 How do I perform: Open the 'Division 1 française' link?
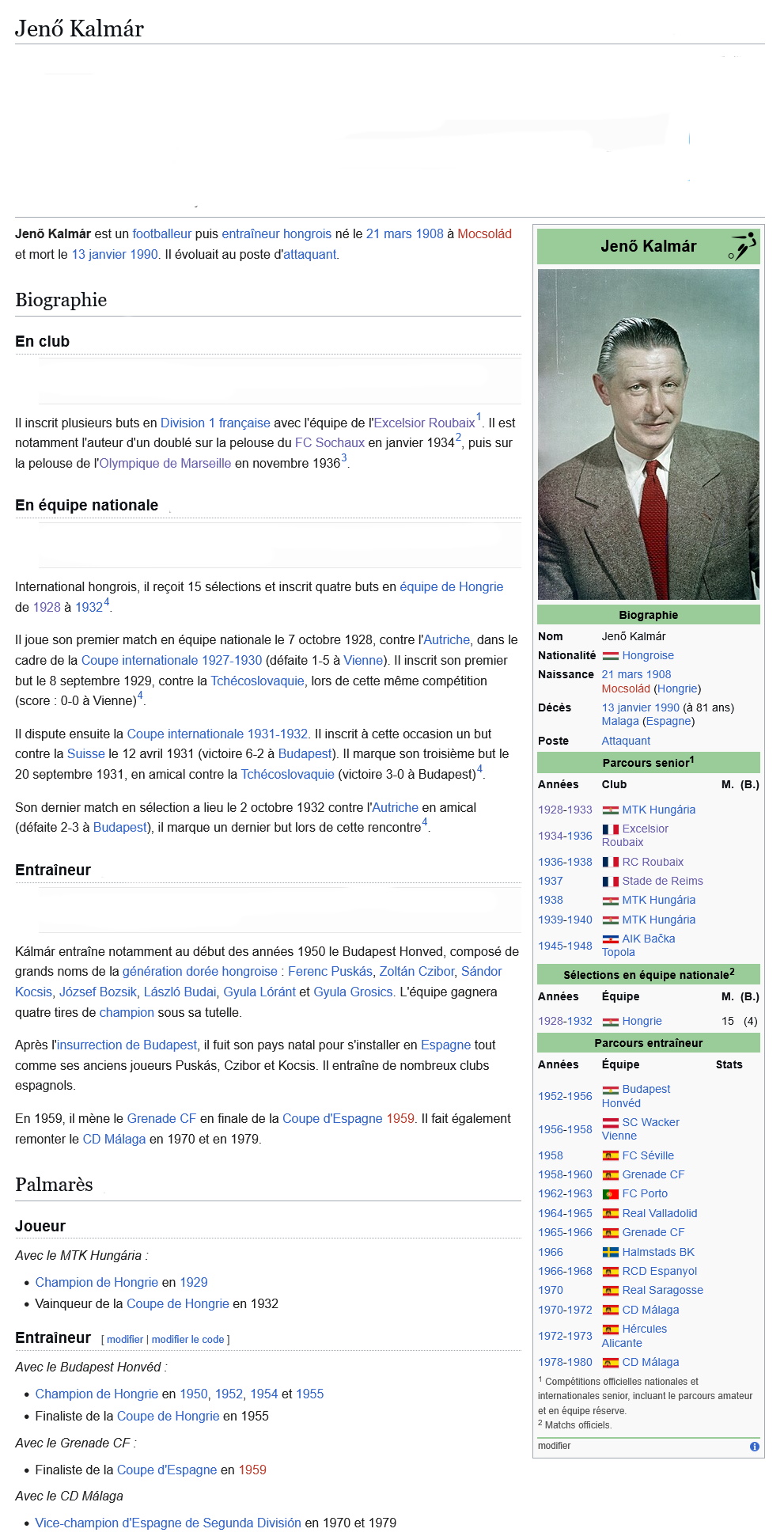click(x=215, y=423)
